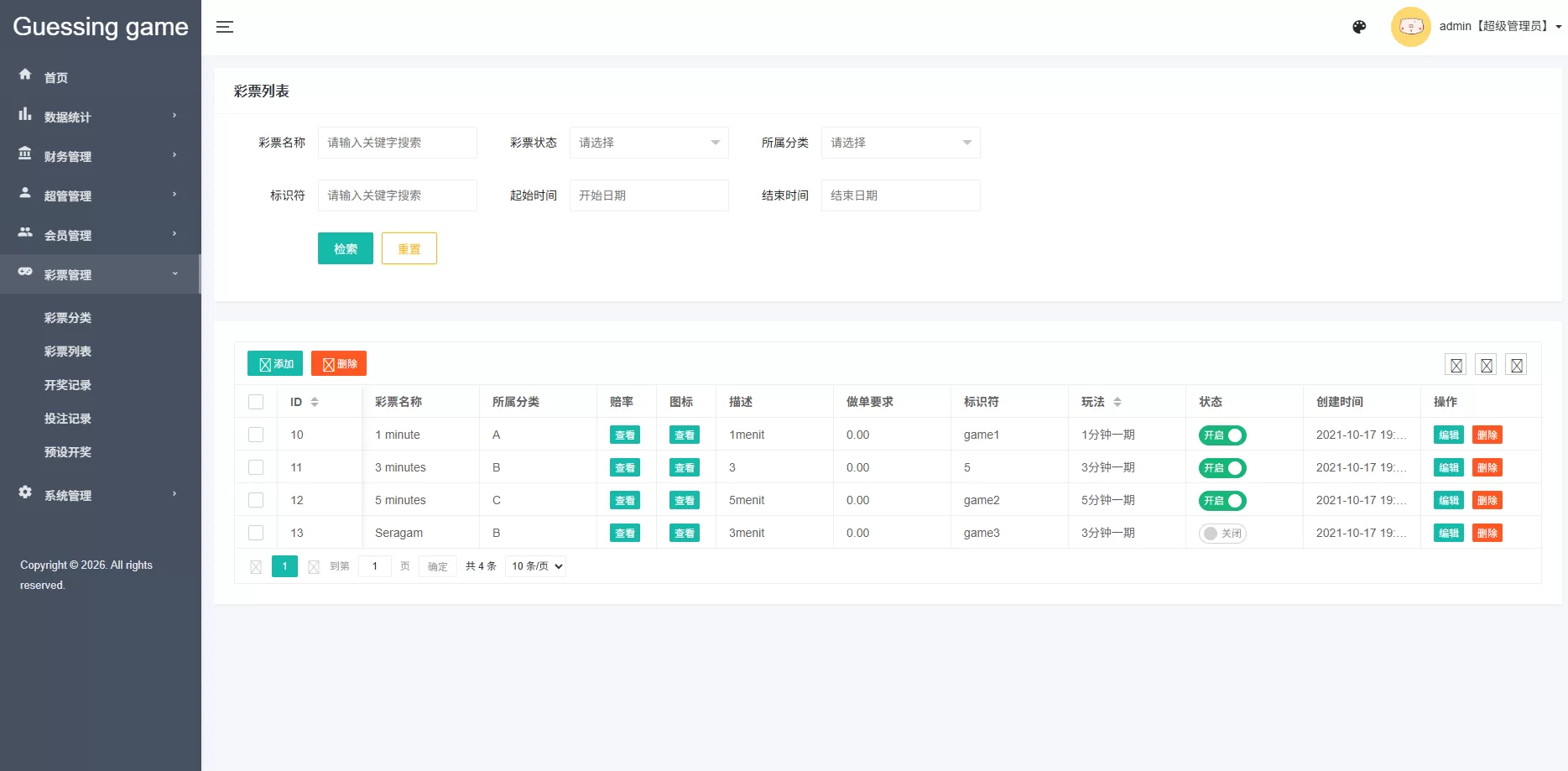Viewport: 1568px width, 771px height.
Task: Open the 彩票管理 sidebar section
Action: 67,273
